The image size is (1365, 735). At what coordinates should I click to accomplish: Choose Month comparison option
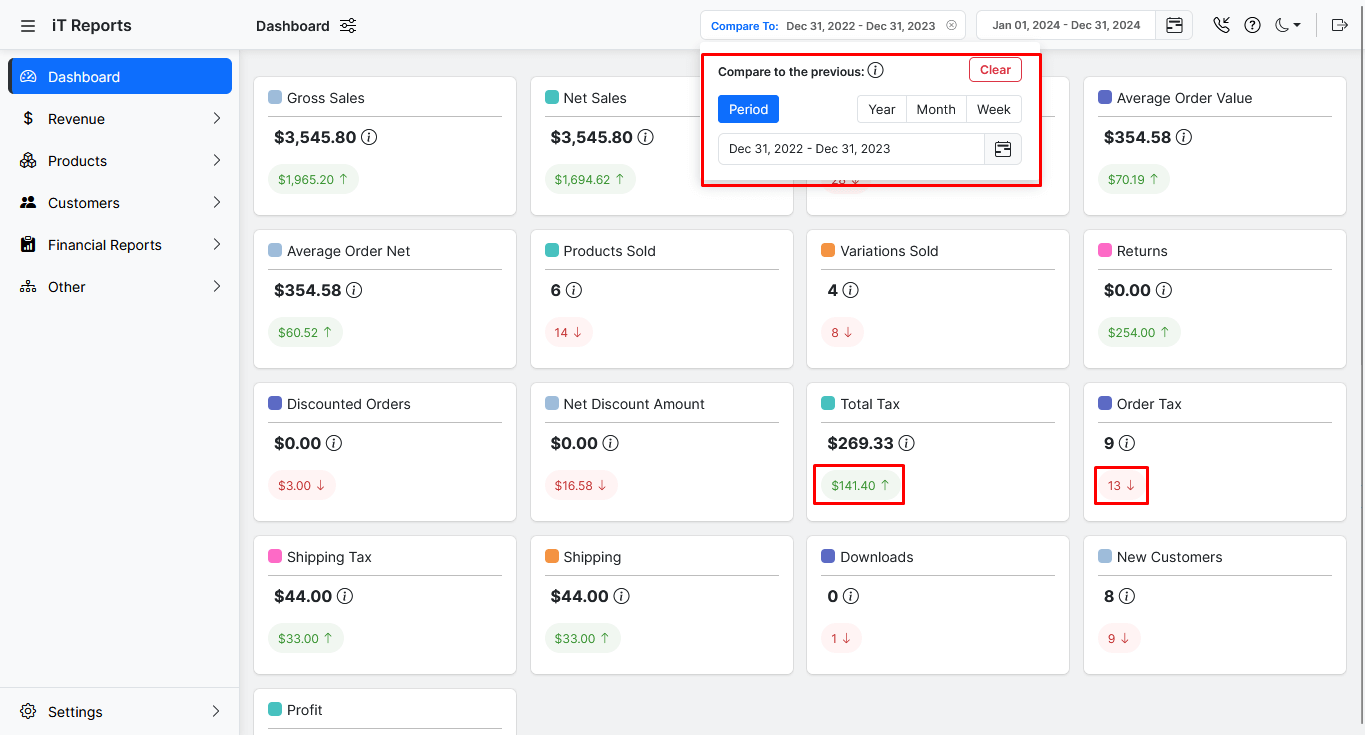click(936, 109)
